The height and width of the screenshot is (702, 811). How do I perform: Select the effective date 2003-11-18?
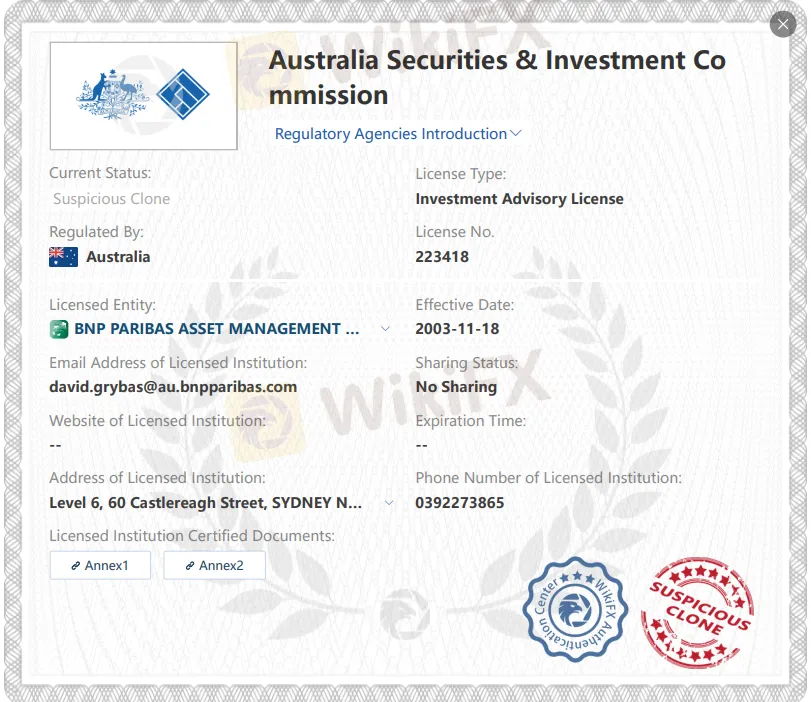(x=457, y=328)
